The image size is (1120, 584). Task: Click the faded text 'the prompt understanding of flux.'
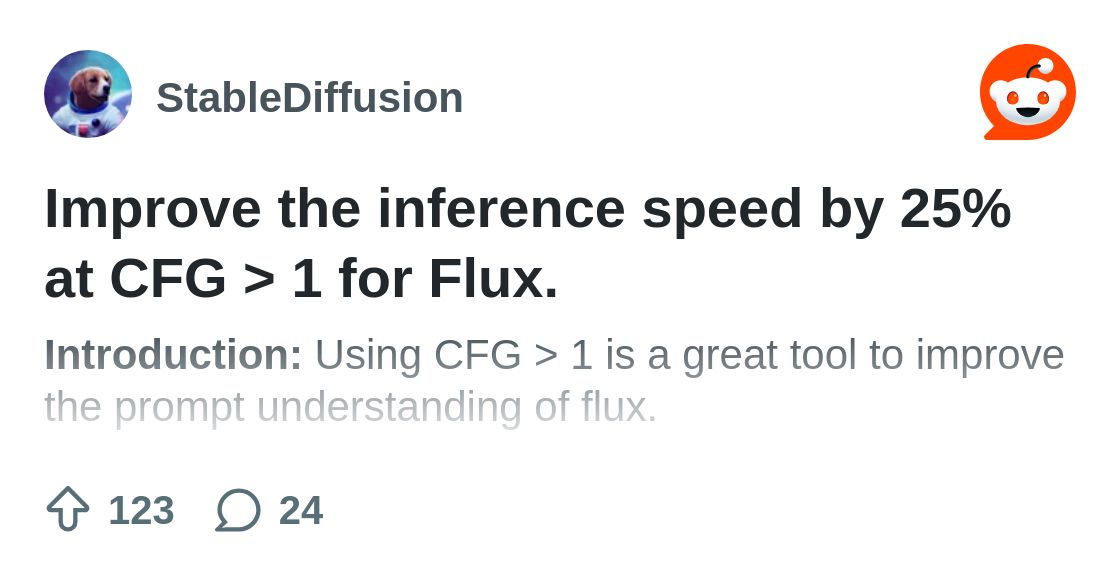pos(350,408)
